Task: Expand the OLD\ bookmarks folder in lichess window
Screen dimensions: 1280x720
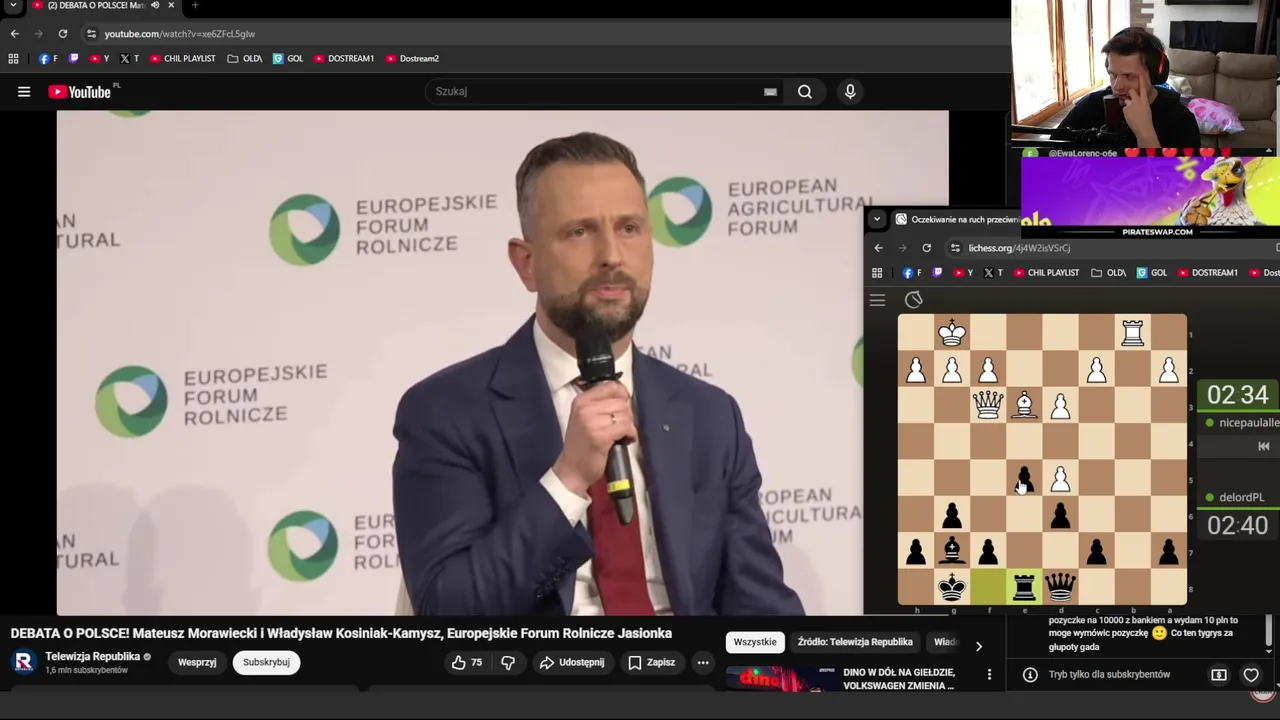Action: click(x=1109, y=273)
